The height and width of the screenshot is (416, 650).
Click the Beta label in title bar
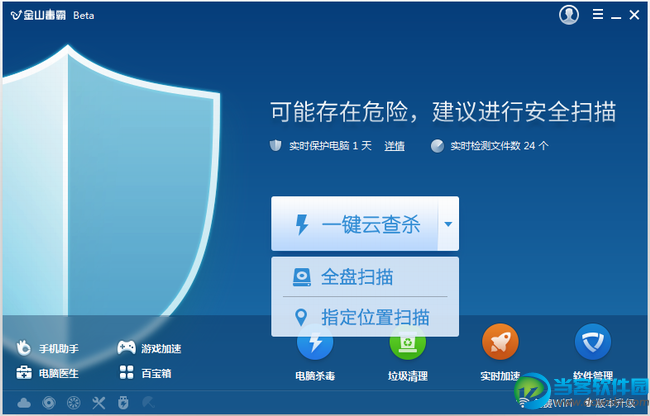click(x=84, y=15)
